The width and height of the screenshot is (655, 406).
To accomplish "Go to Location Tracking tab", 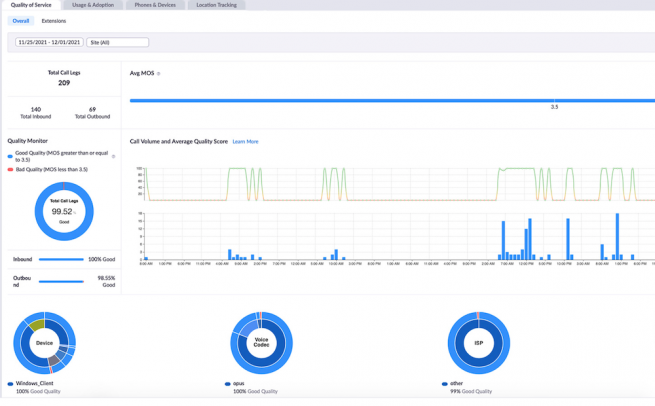I will 216,5.
